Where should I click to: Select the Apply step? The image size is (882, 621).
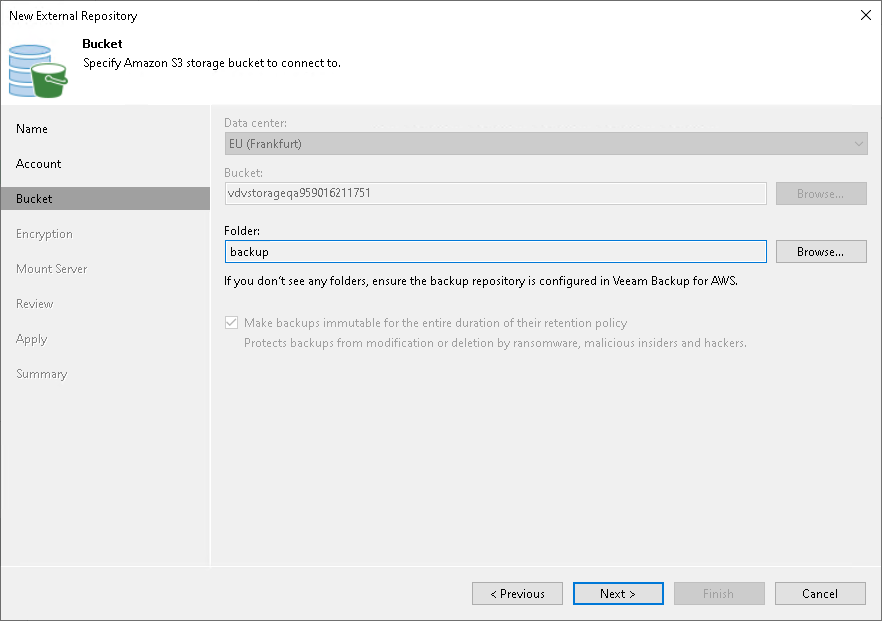(x=32, y=339)
